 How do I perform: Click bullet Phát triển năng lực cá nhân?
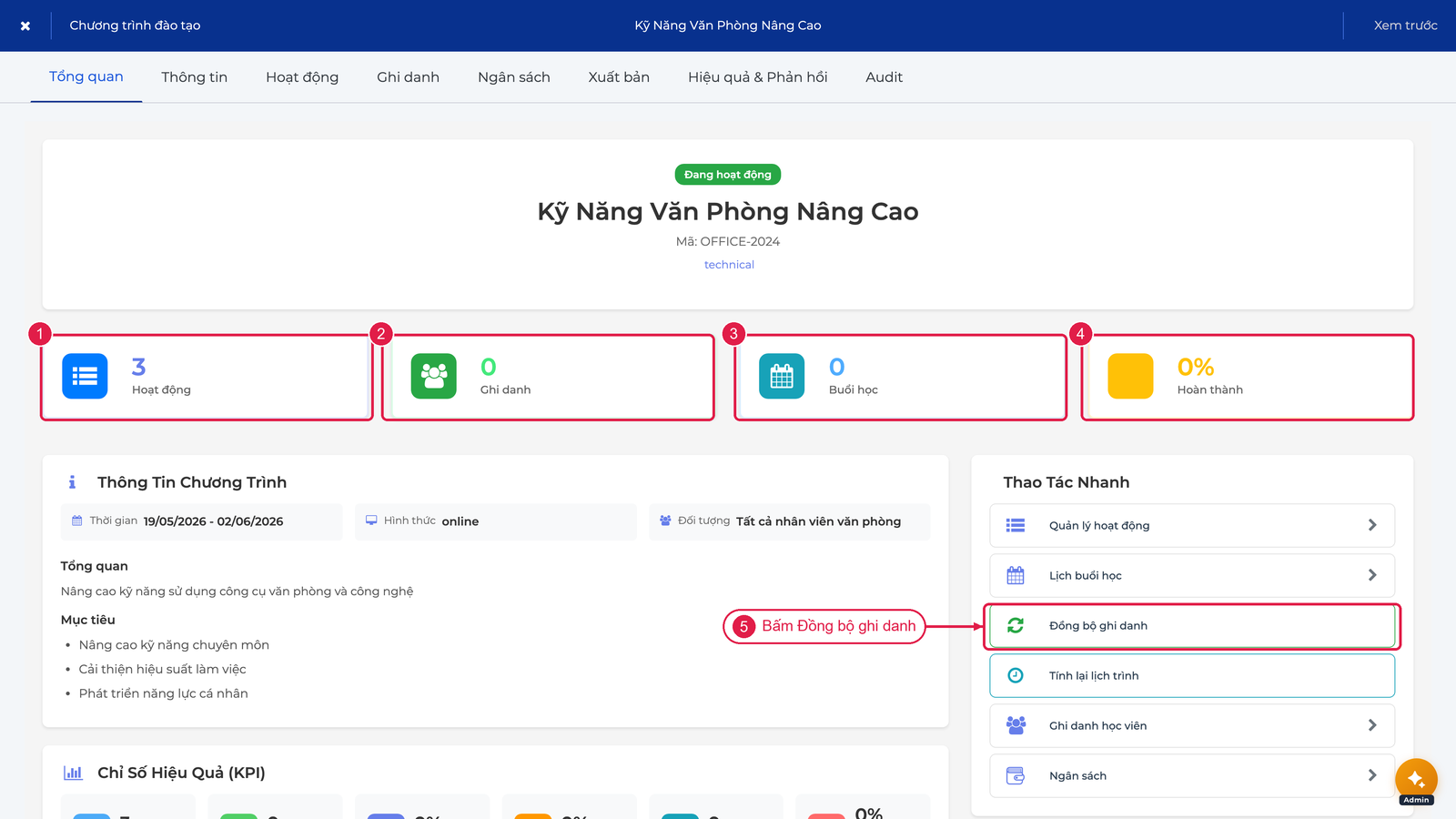point(163,693)
